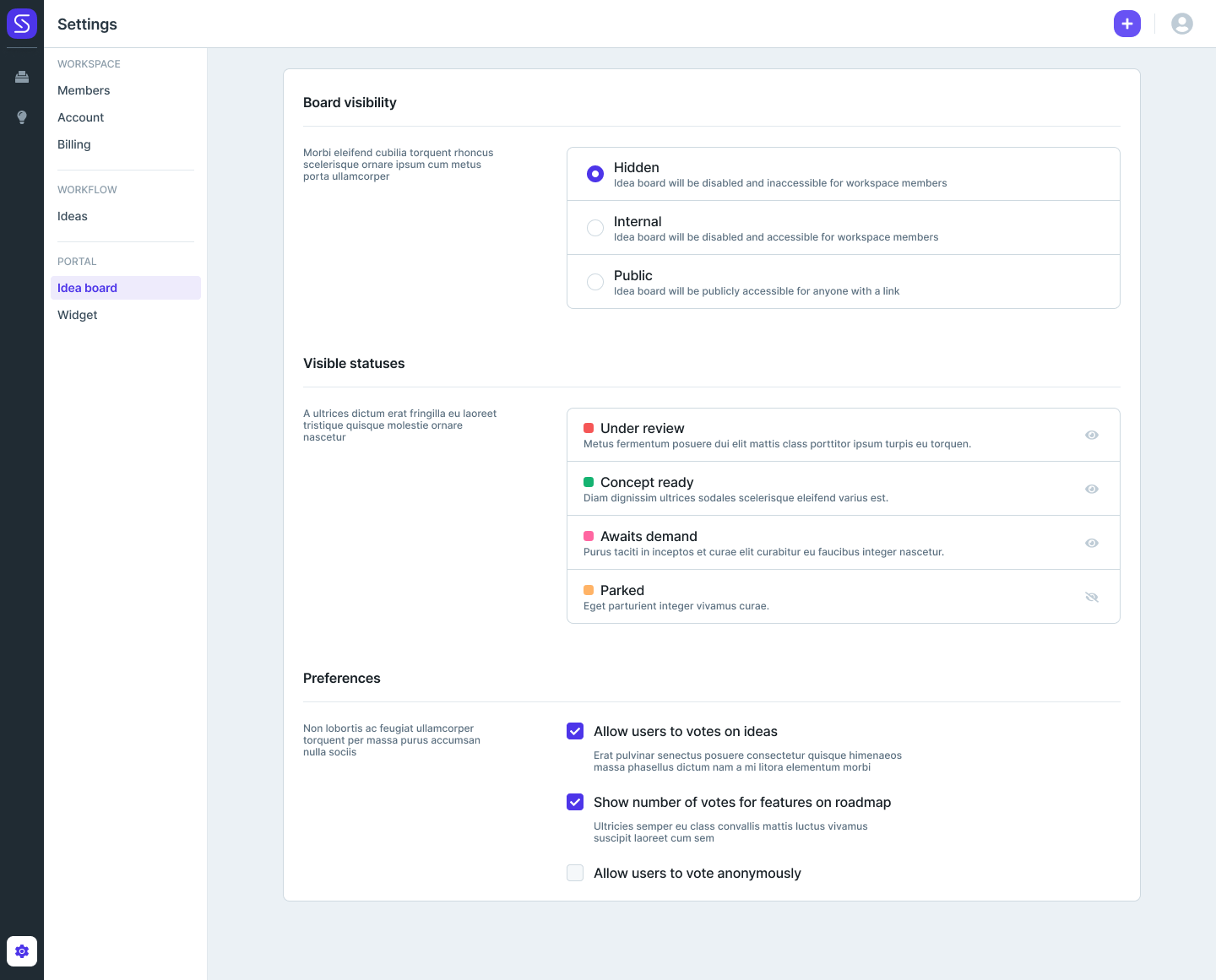This screenshot has height=980, width=1216.
Task: Click the Concept ready status title
Action: pyautogui.click(x=647, y=482)
